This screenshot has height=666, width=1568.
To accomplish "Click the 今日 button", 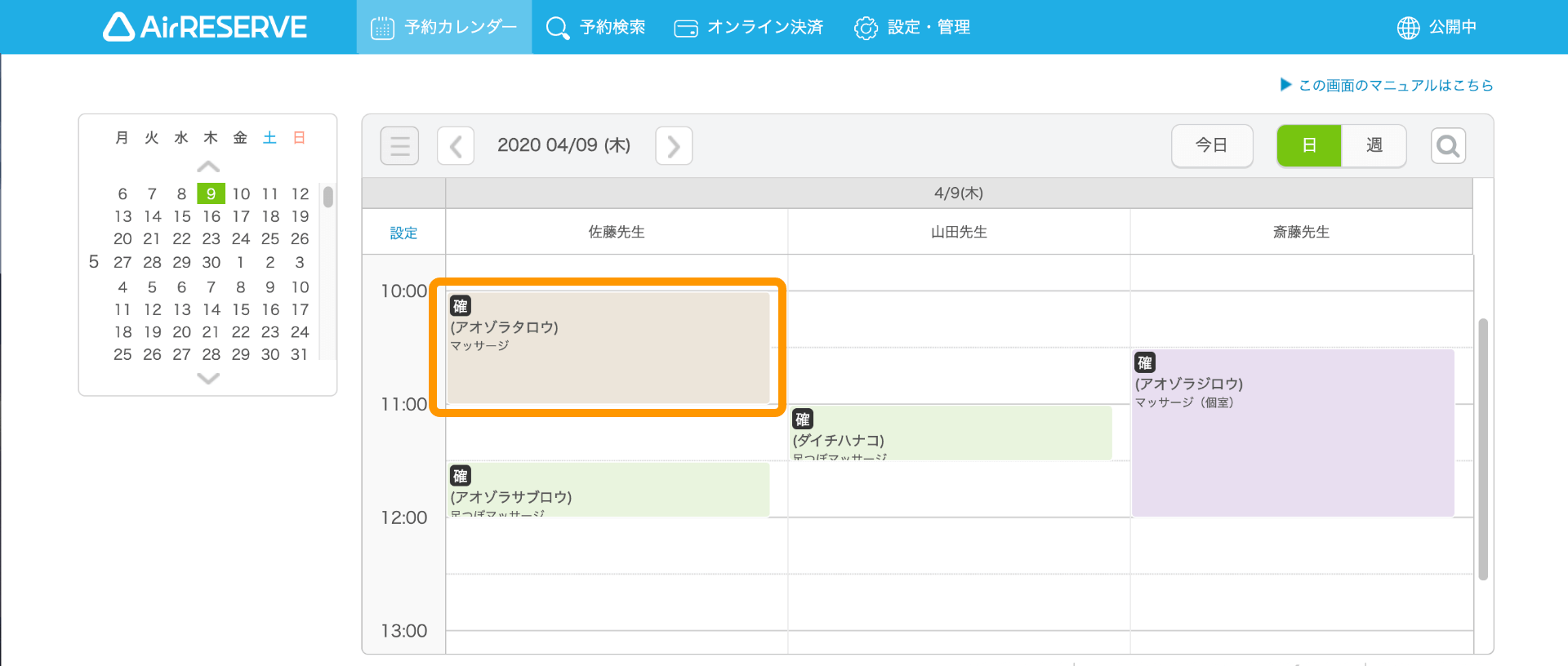I will [x=1212, y=145].
